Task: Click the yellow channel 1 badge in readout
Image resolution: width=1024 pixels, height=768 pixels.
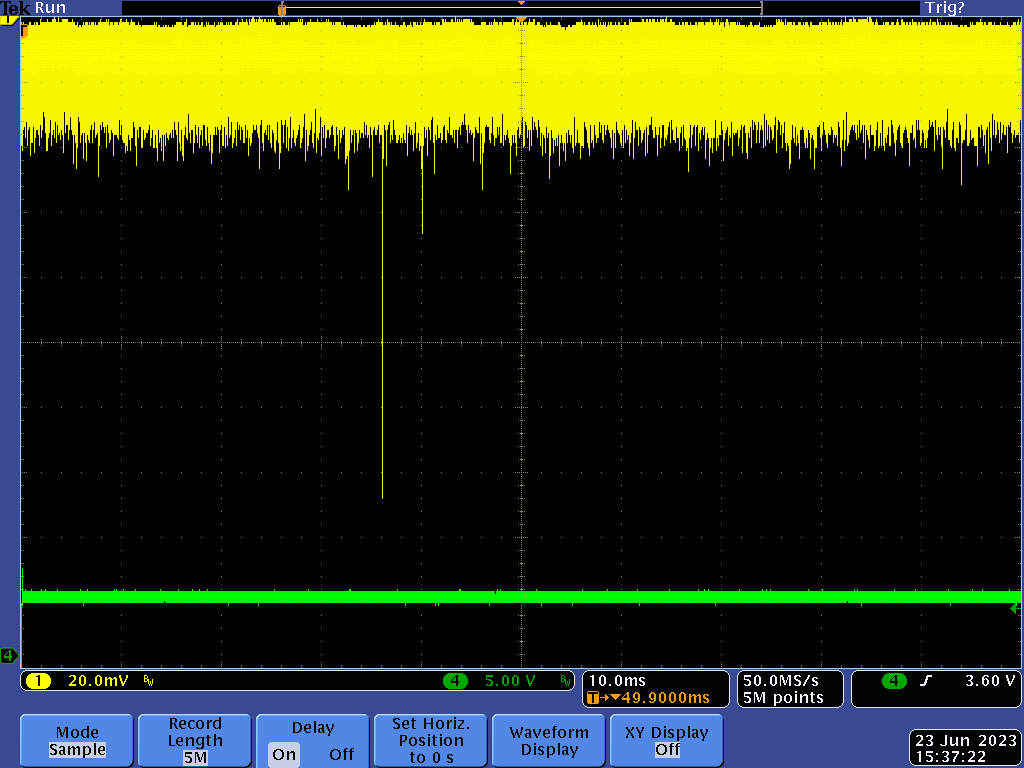Action: [38, 681]
